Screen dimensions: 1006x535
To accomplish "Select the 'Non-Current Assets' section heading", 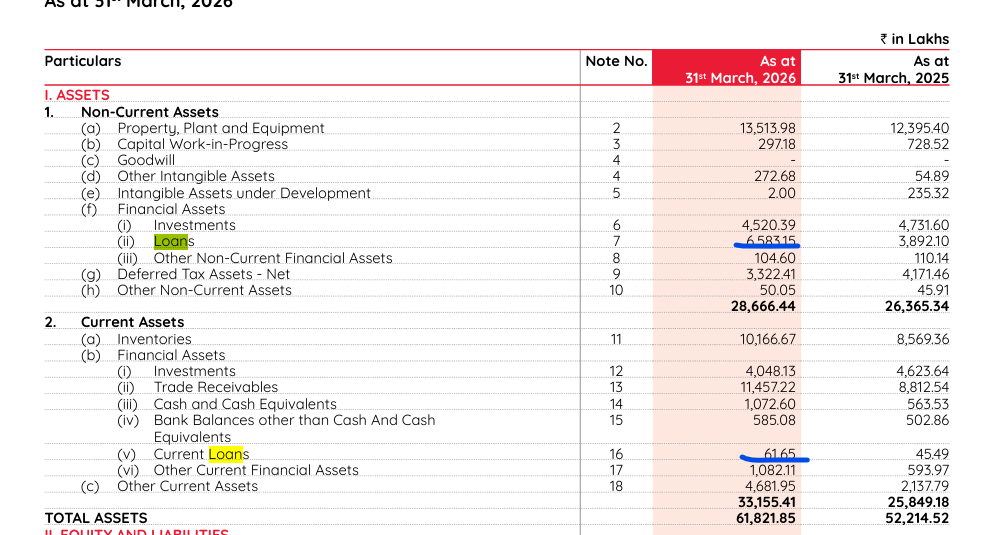I will click(149, 112).
